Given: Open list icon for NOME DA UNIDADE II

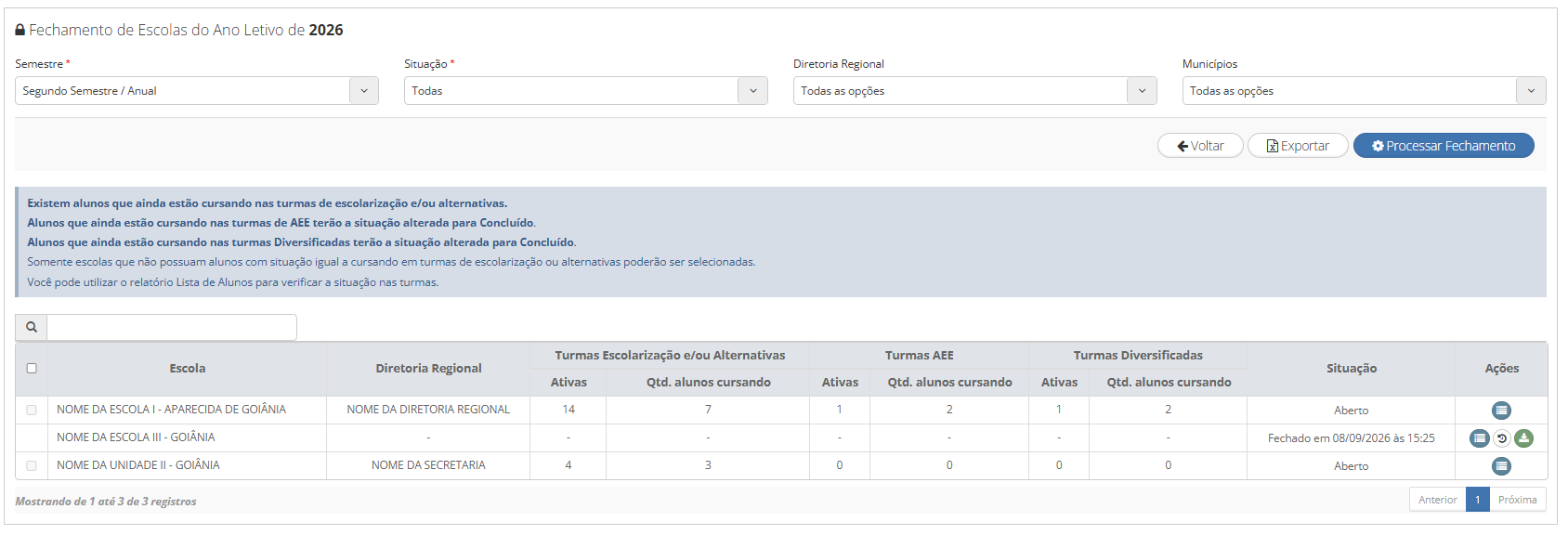Looking at the screenshot, I should click(1501, 466).
